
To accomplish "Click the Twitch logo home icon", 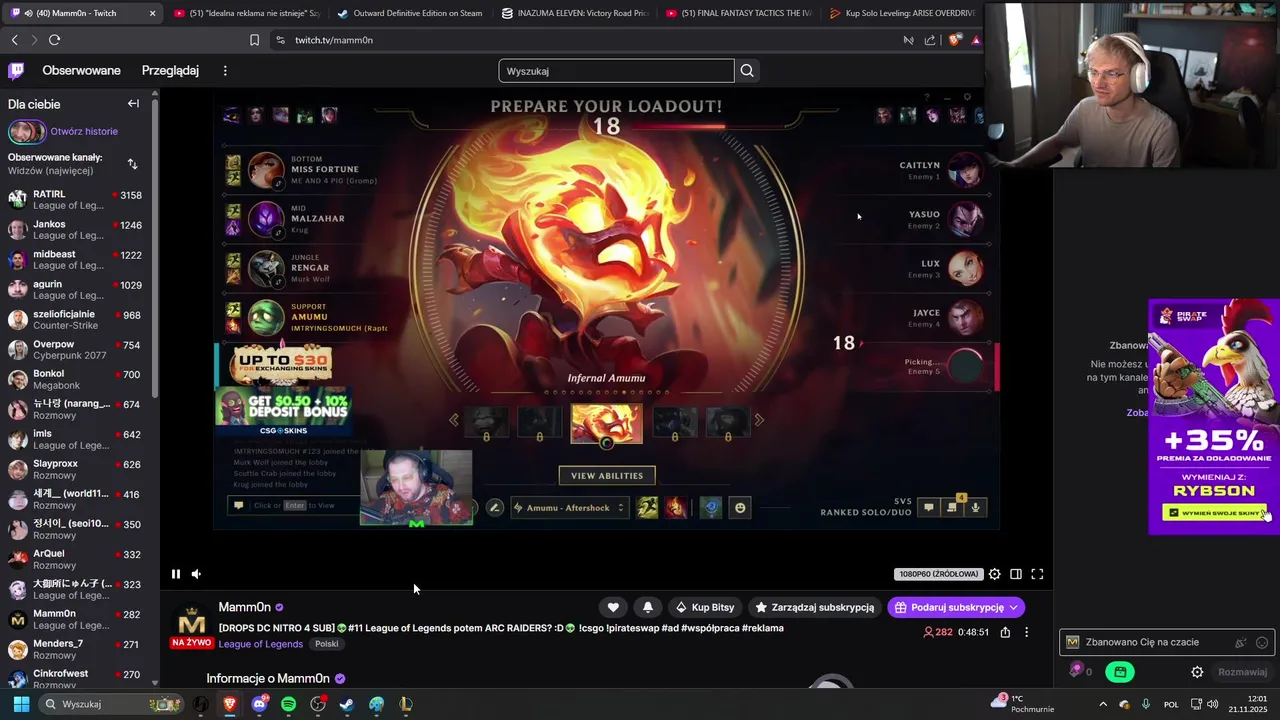I will point(16,70).
